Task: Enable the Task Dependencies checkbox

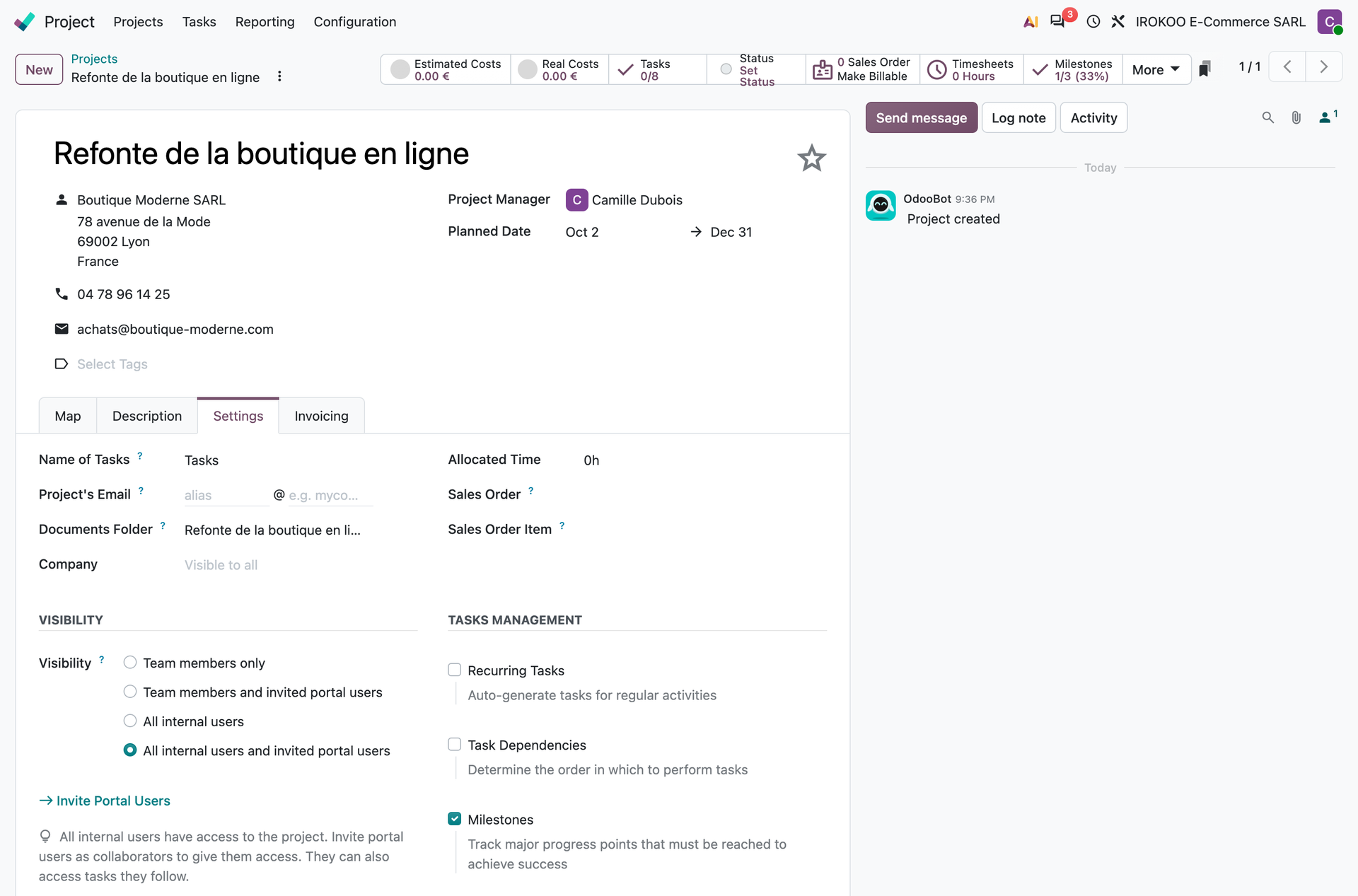Action: 455,744
